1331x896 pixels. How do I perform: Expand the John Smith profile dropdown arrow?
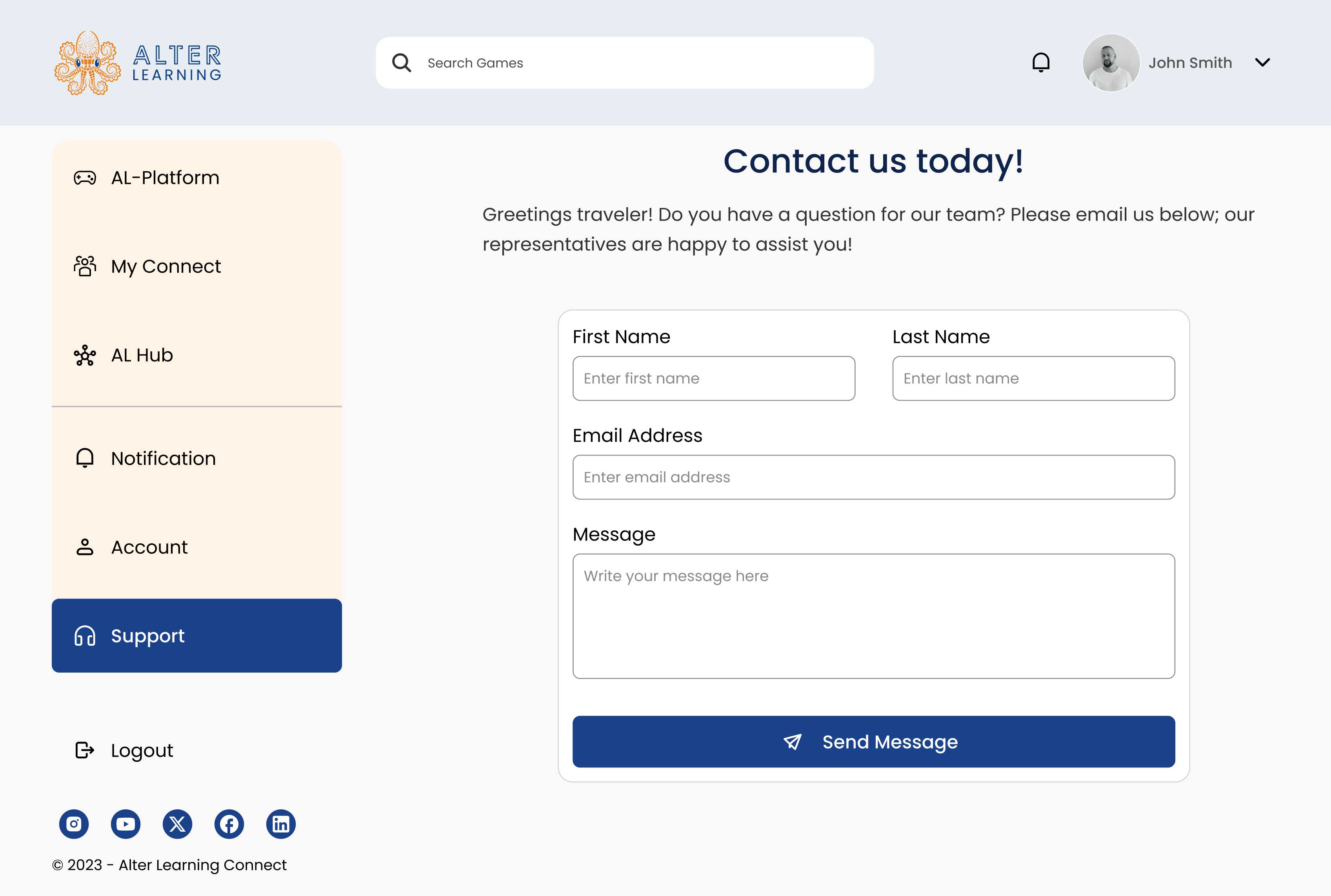(x=1262, y=62)
